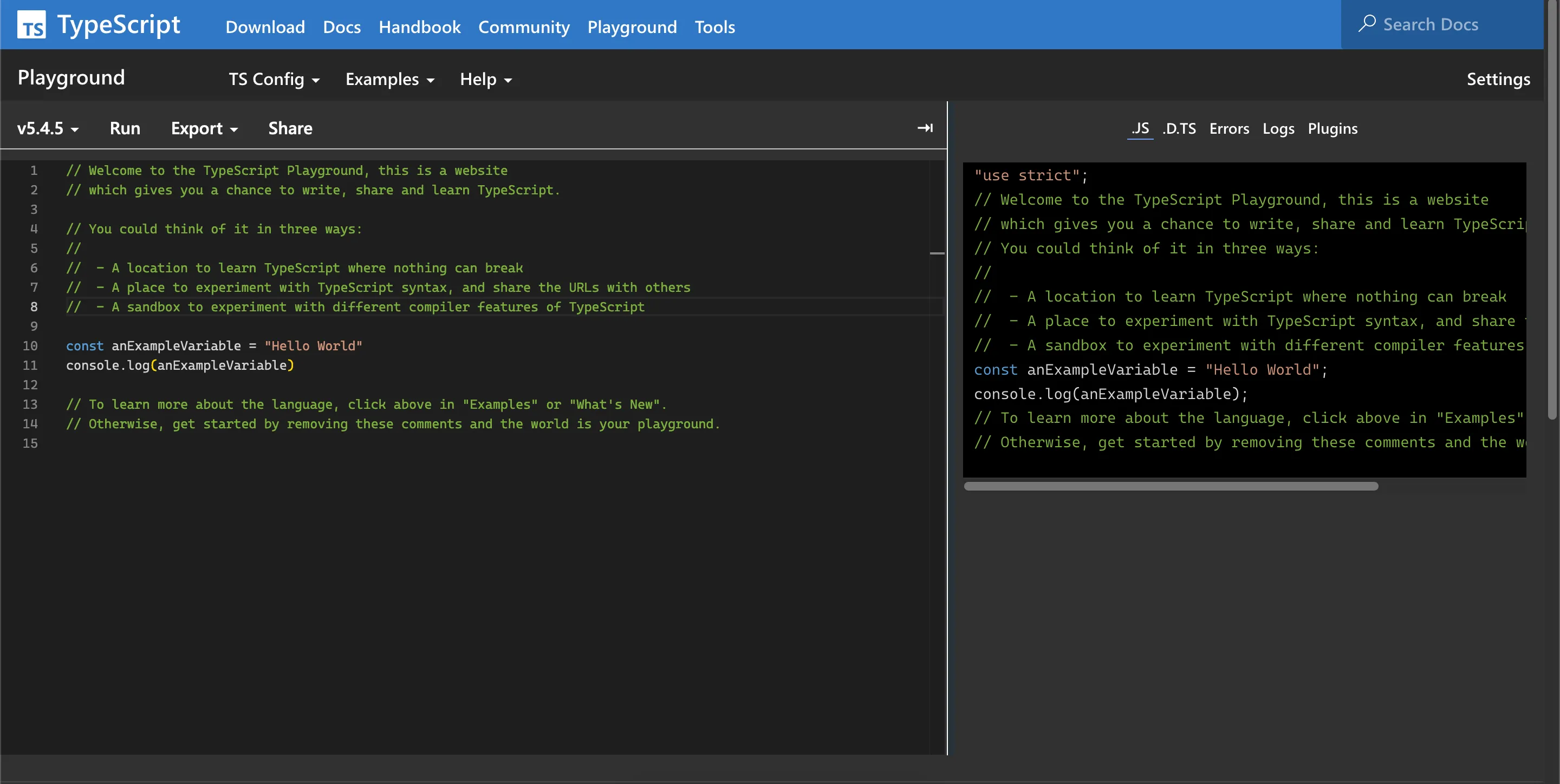Expand the Export dropdown menu
1560x784 pixels.
[204, 128]
